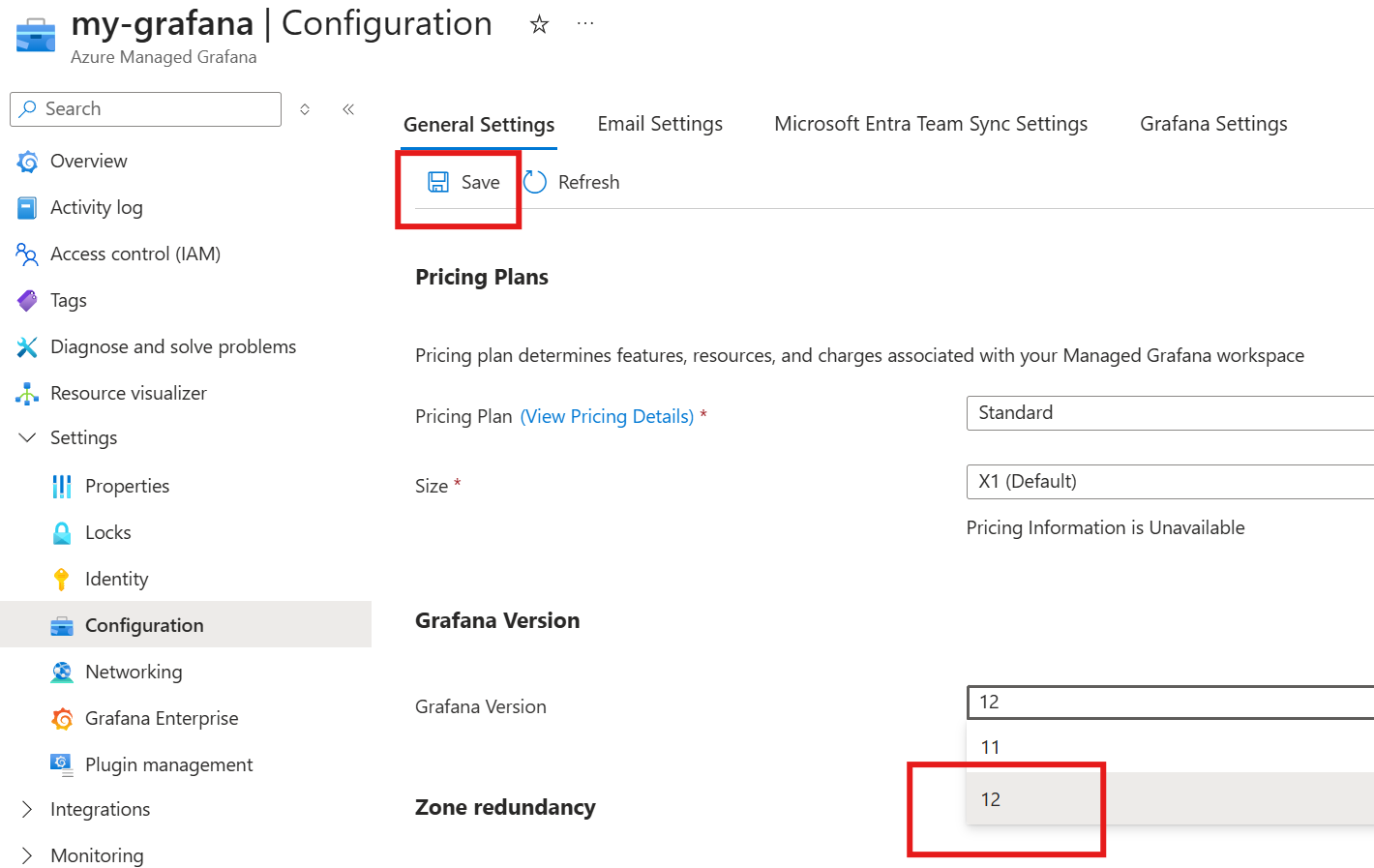
Task: Open Access control (IAM) page
Action: [x=134, y=254]
